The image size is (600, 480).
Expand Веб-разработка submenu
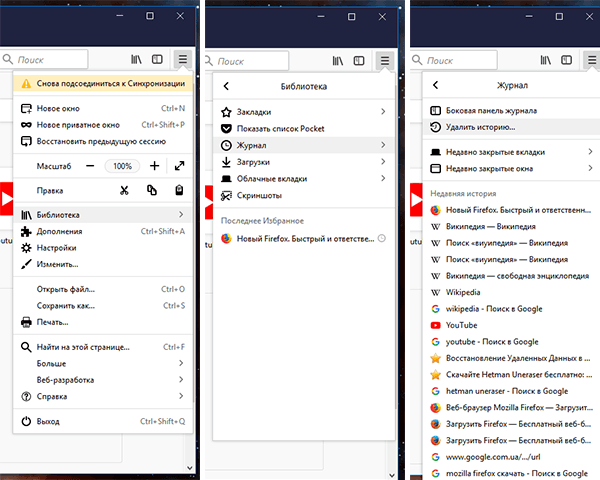[x=103, y=380]
